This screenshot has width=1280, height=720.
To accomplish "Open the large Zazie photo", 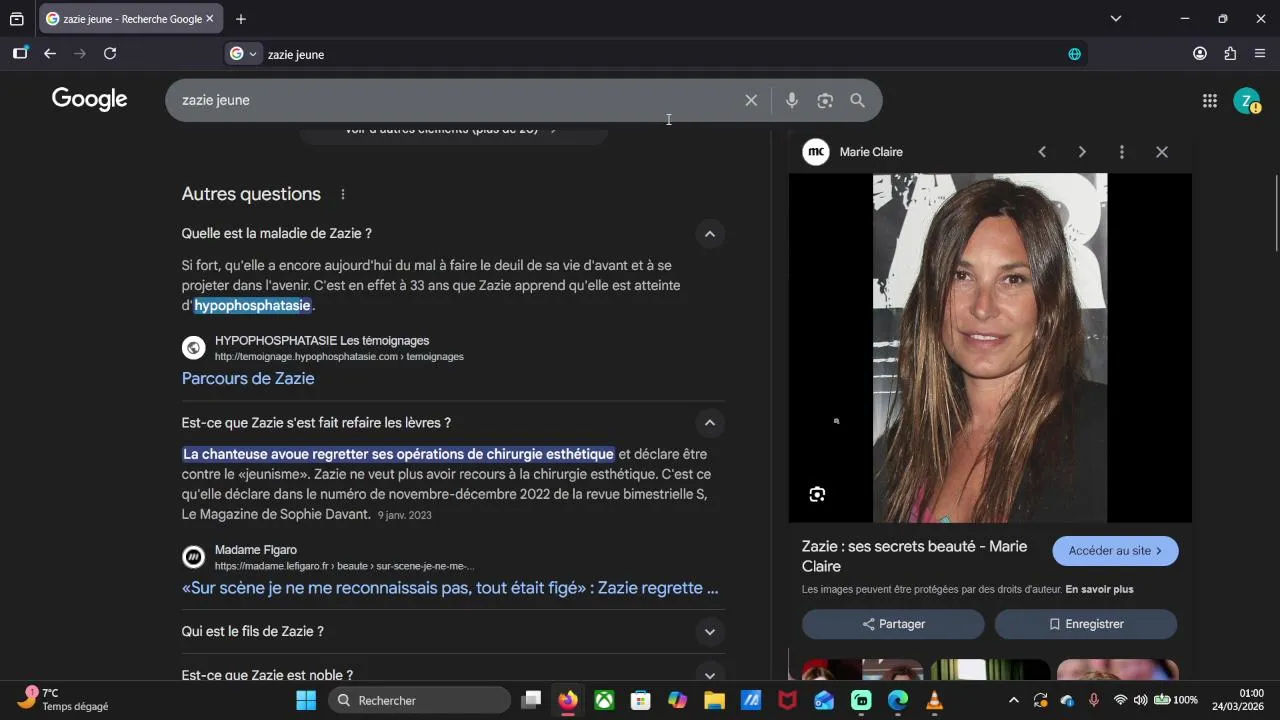I will point(990,348).
